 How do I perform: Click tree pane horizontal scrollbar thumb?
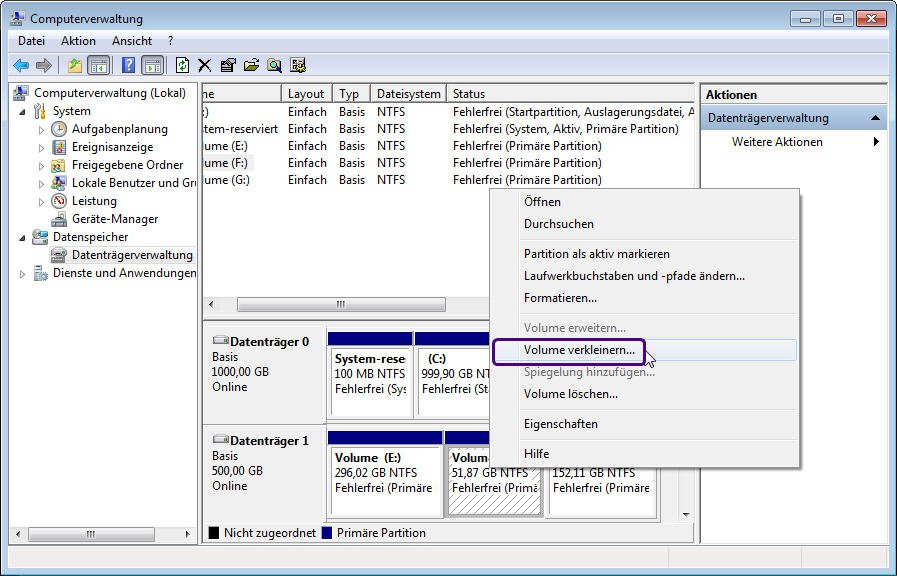tap(91, 534)
